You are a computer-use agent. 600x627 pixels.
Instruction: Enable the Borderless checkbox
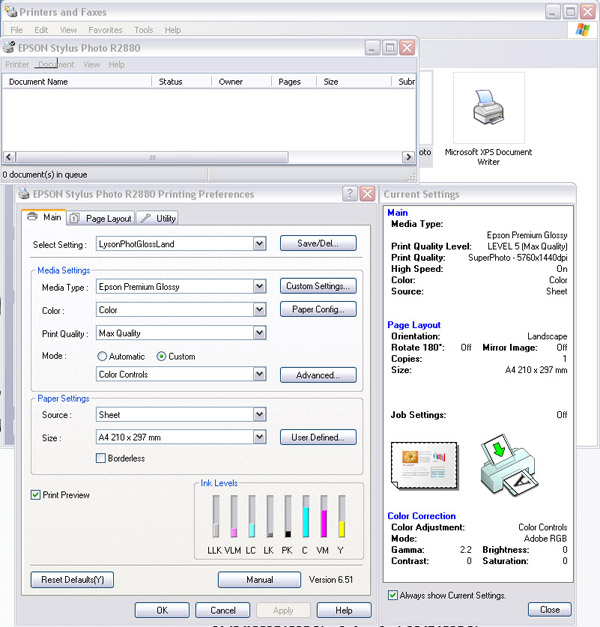coord(101,458)
